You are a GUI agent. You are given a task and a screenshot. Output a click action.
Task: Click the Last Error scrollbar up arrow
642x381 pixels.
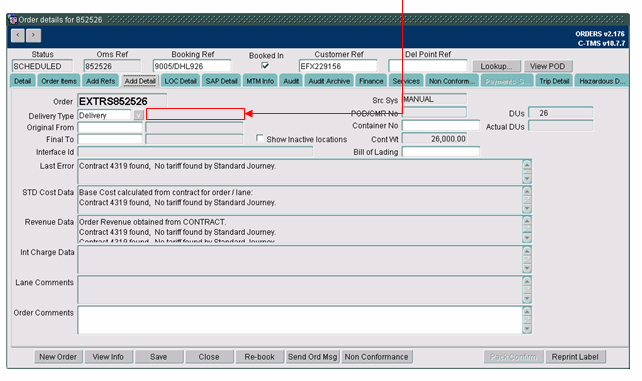click(527, 165)
